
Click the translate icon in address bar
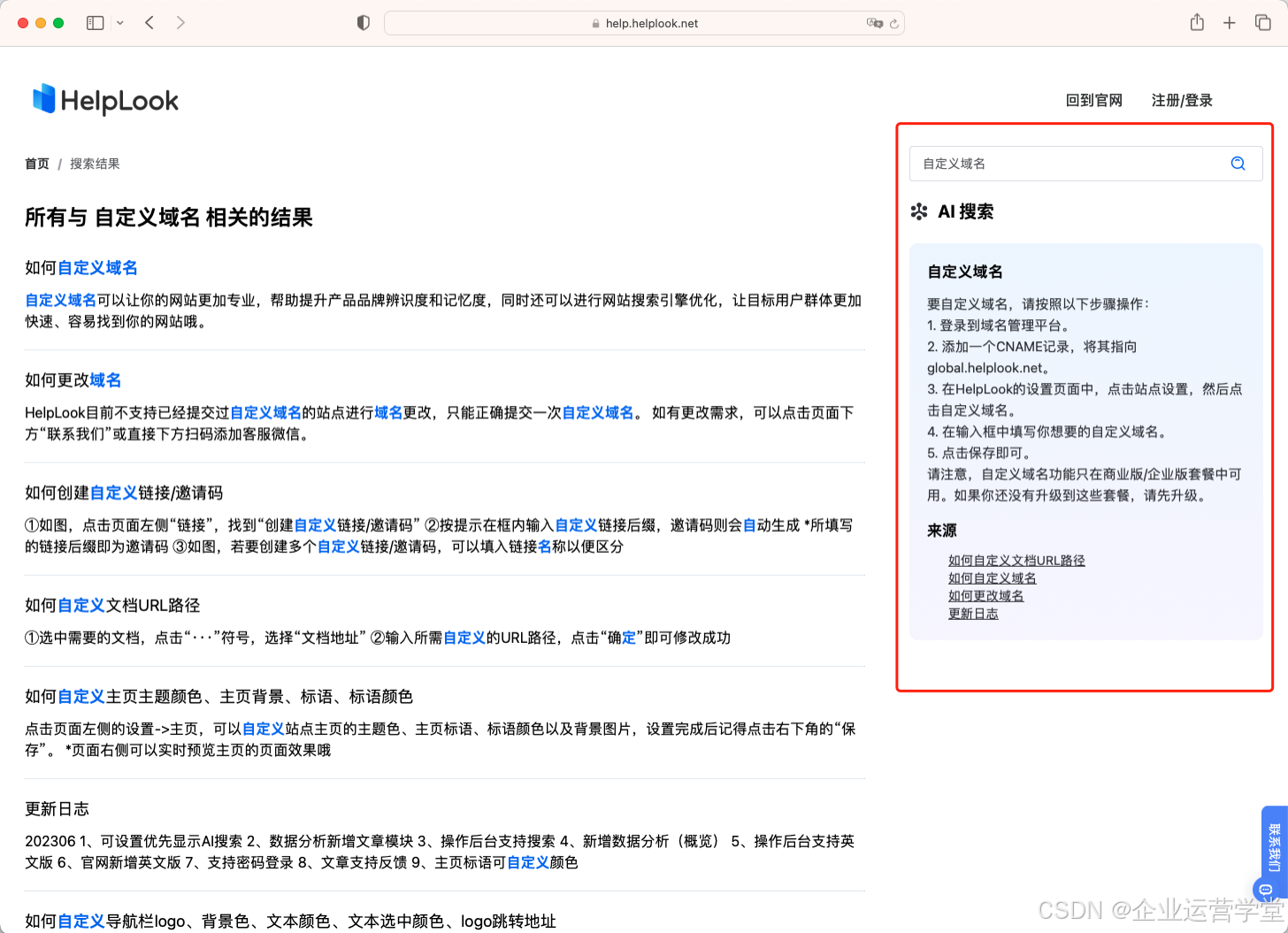(x=874, y=23)
